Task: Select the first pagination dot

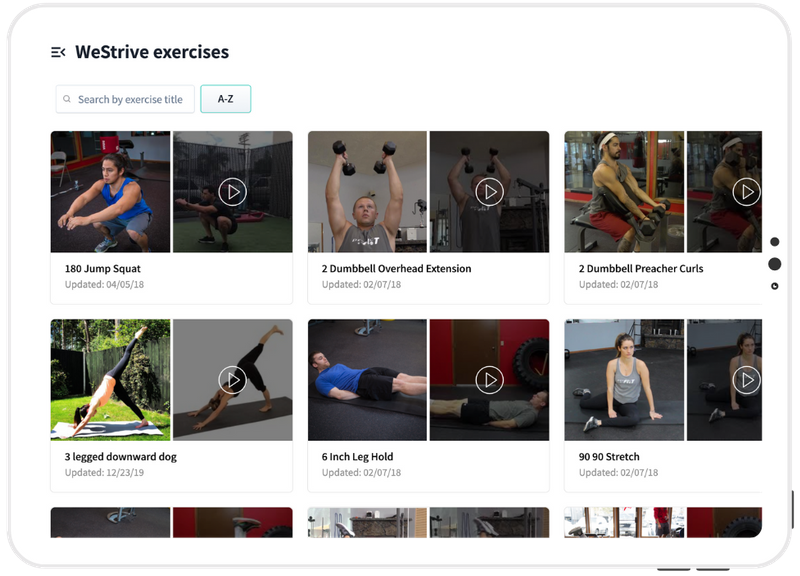Action: tap(773, 240)
